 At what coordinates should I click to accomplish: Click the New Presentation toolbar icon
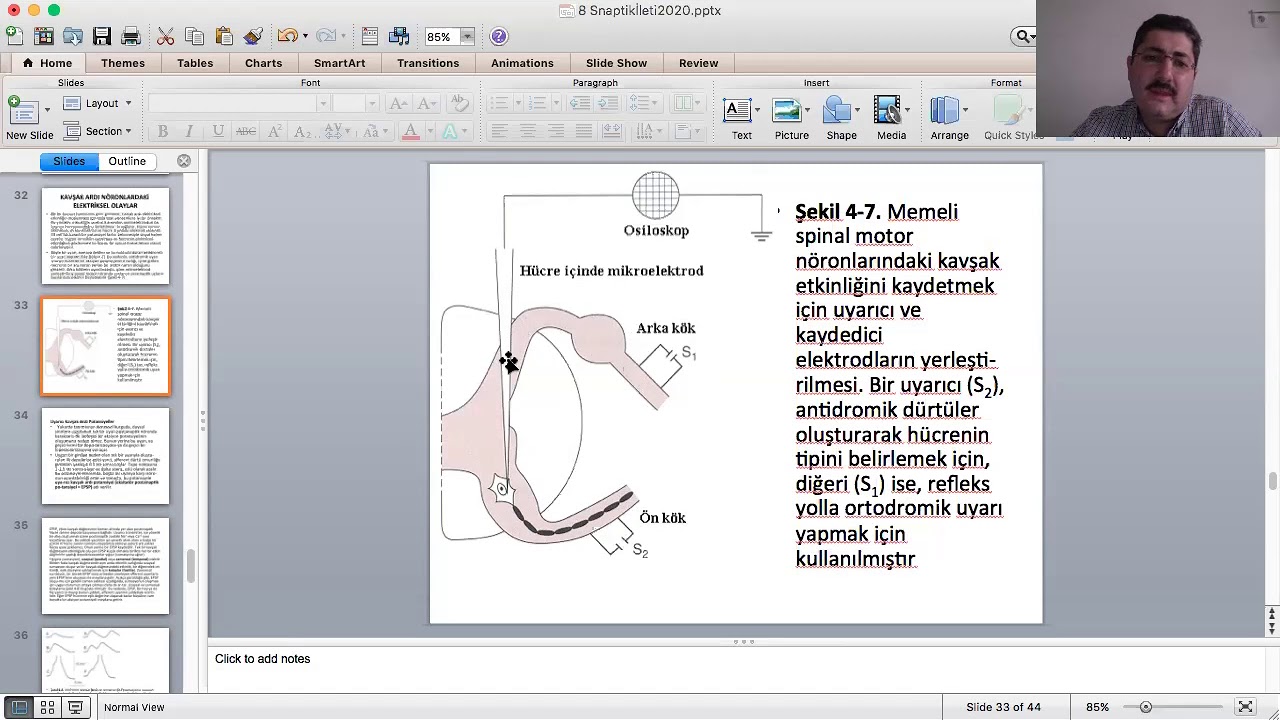point(14,36)
